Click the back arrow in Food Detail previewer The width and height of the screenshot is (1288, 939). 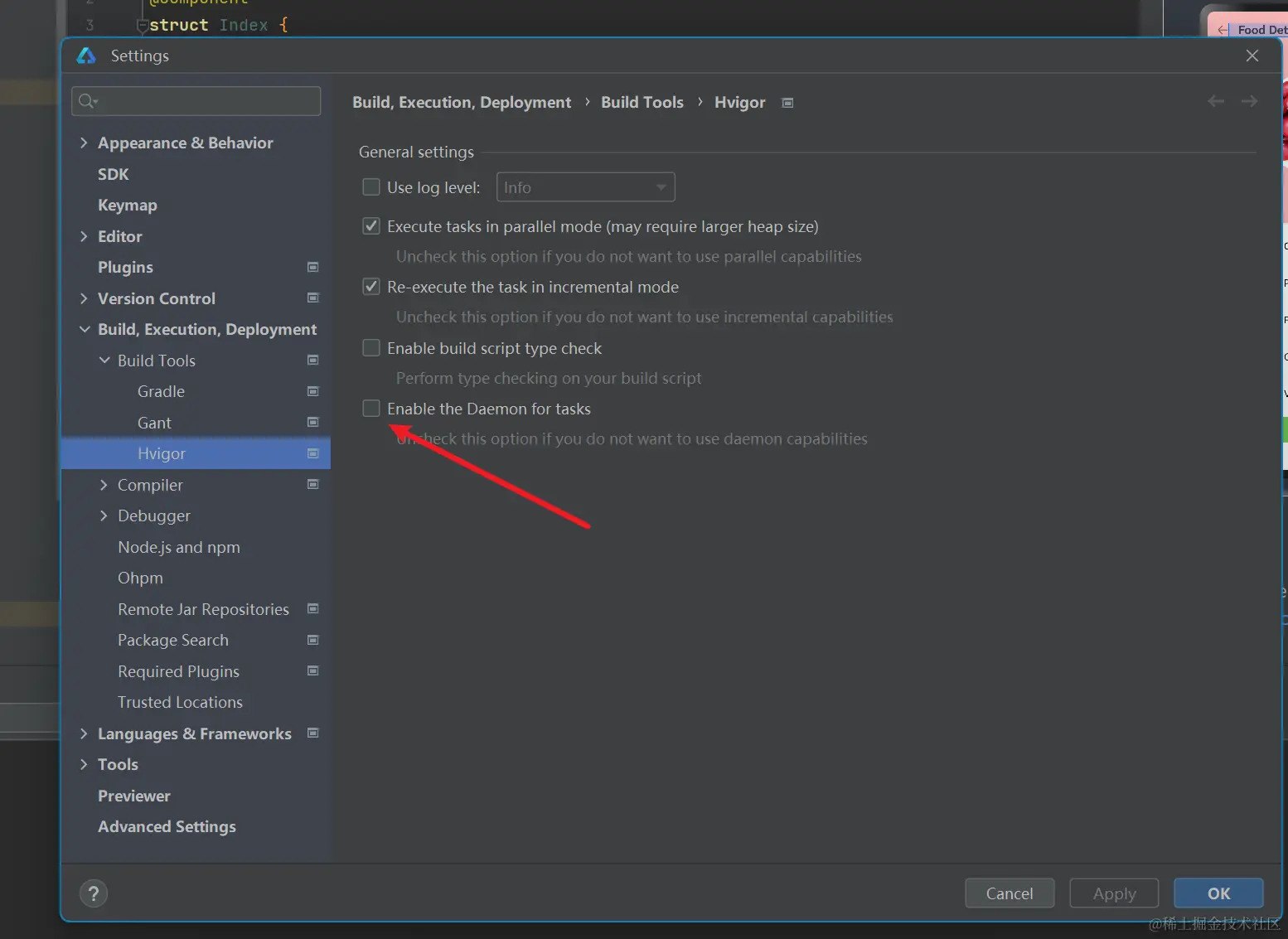click(1223, 30)
